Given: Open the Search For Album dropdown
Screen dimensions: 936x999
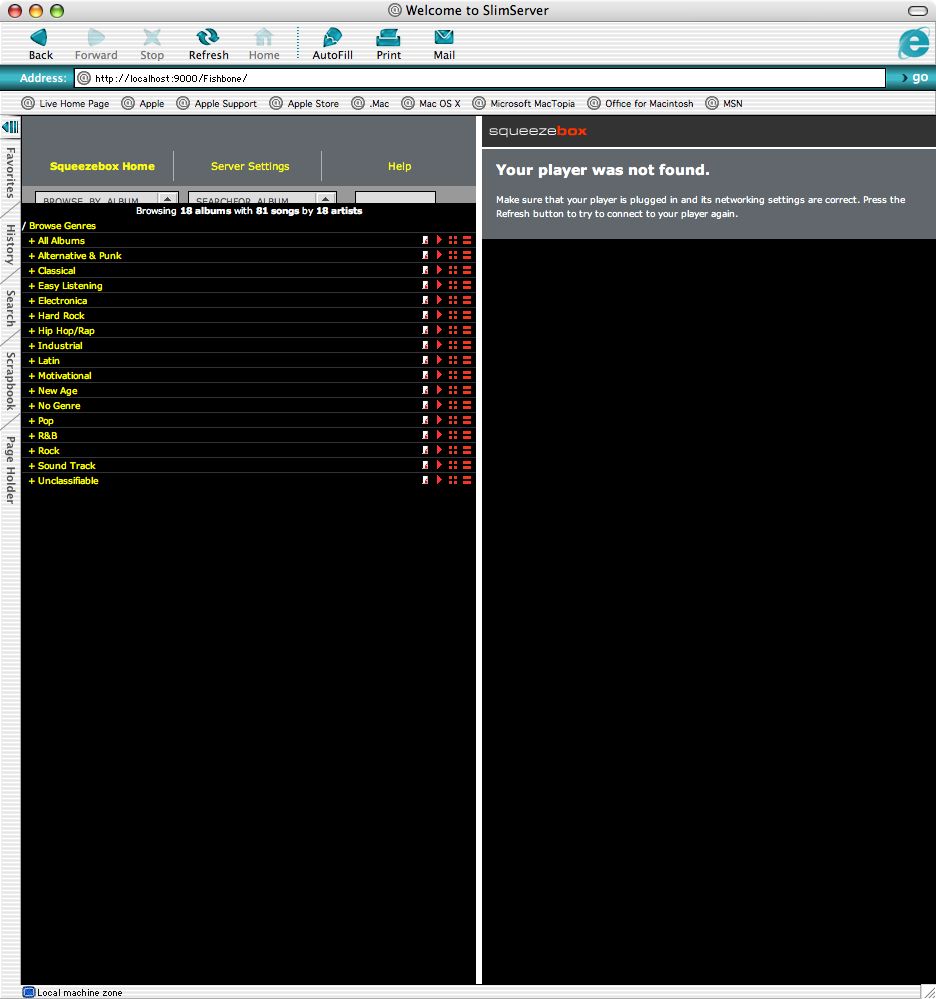Looking at the screenshot, I should tap(261, 200).
